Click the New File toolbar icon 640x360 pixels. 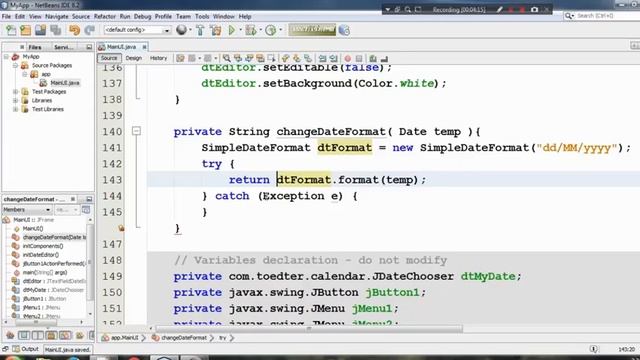coord(11,30)
